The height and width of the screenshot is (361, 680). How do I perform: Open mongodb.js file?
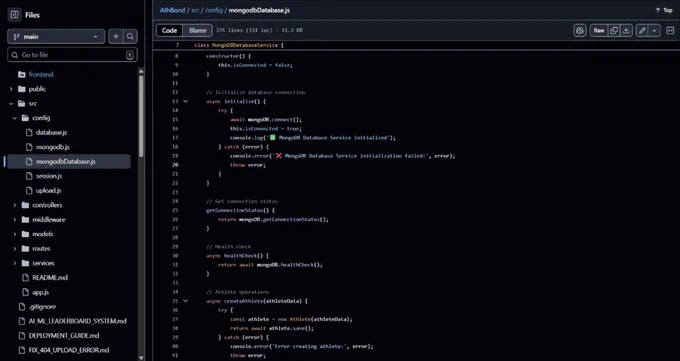pyautogui.click(x=52, y=147)
